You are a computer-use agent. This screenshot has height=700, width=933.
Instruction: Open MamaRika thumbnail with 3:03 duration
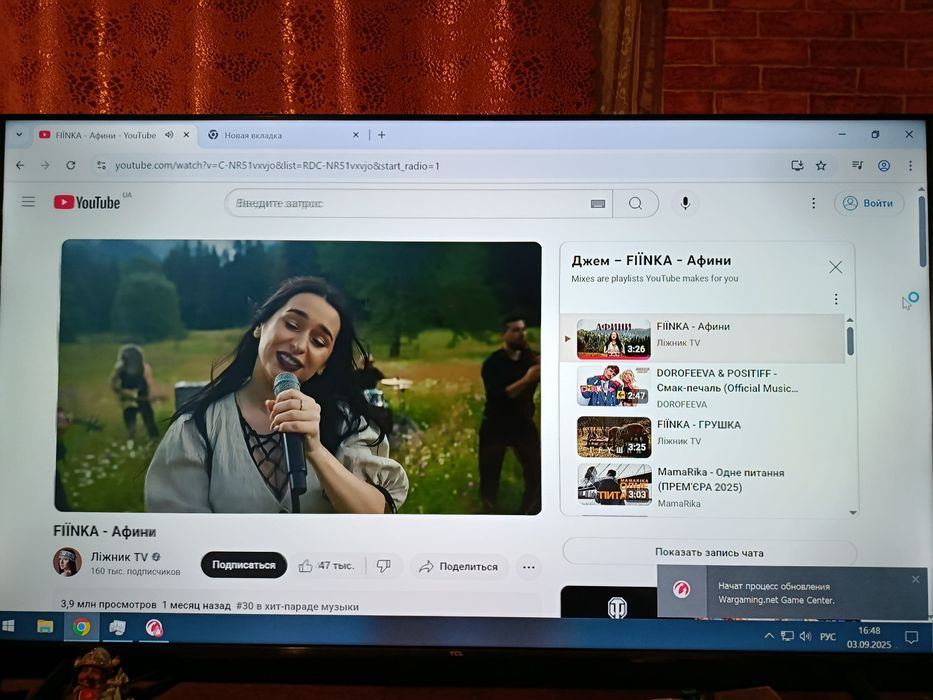(x=615, y=485)
